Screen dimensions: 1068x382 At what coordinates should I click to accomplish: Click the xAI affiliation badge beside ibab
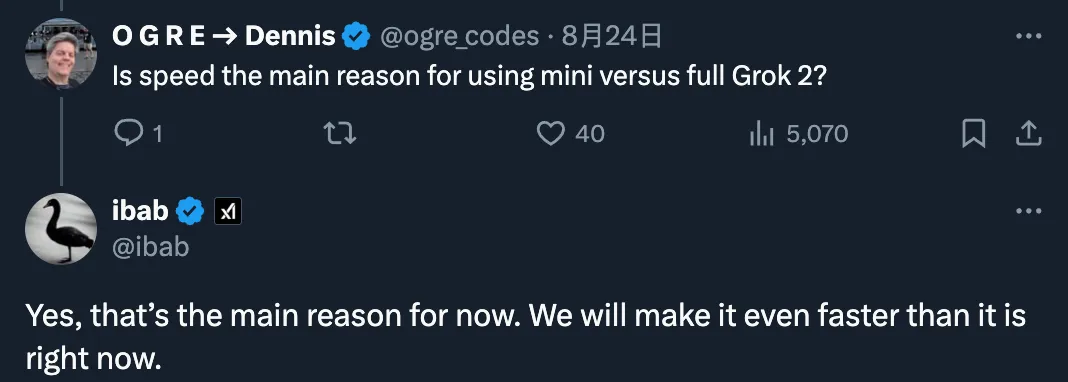(x=227, y=212)
